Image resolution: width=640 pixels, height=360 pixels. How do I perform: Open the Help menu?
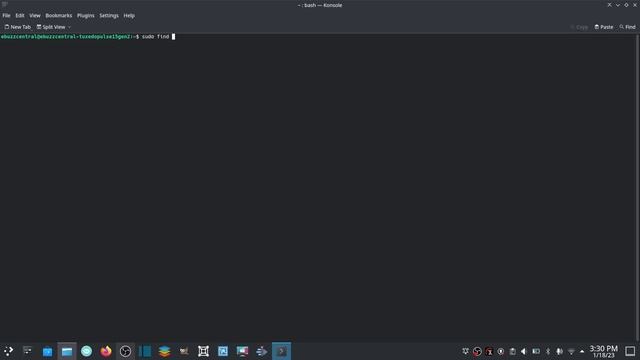point(129,16)
